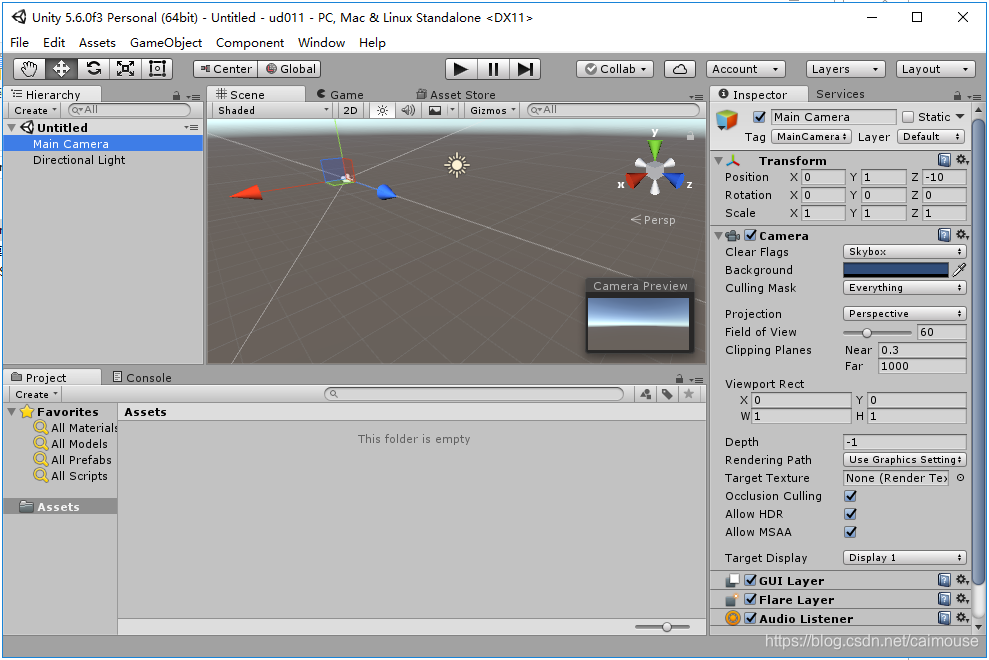Open GUI Layer gear settings
Screen dimensions: 989x660
(962, 580)
